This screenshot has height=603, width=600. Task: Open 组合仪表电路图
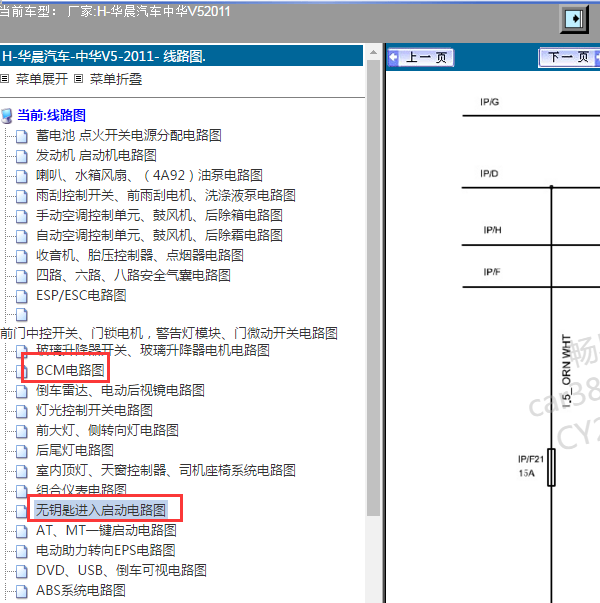click(x=81, y=489)
